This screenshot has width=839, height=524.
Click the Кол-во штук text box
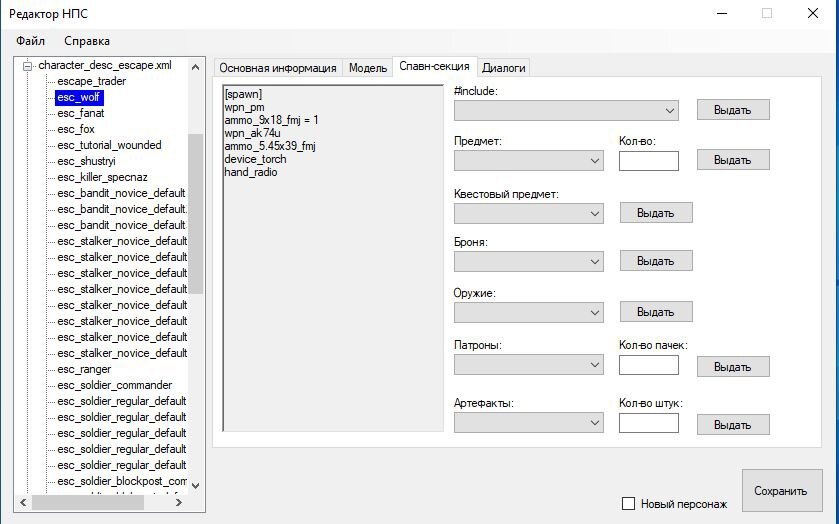click(648, 423)
